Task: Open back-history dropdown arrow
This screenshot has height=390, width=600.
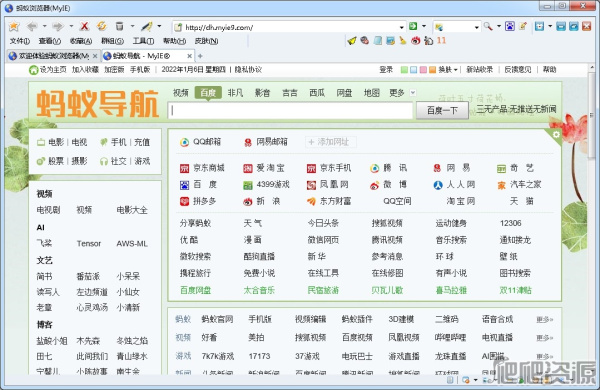Action: (44, 26)
